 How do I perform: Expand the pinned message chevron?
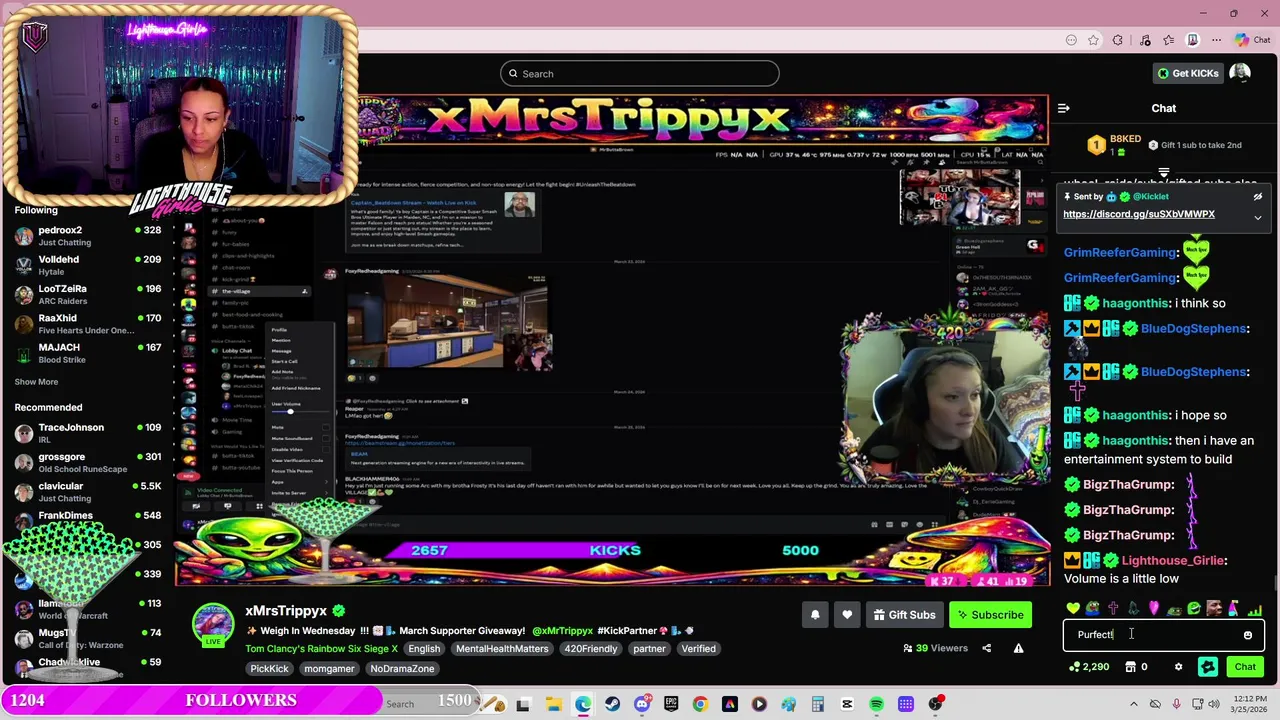[x=1258, y=217]
